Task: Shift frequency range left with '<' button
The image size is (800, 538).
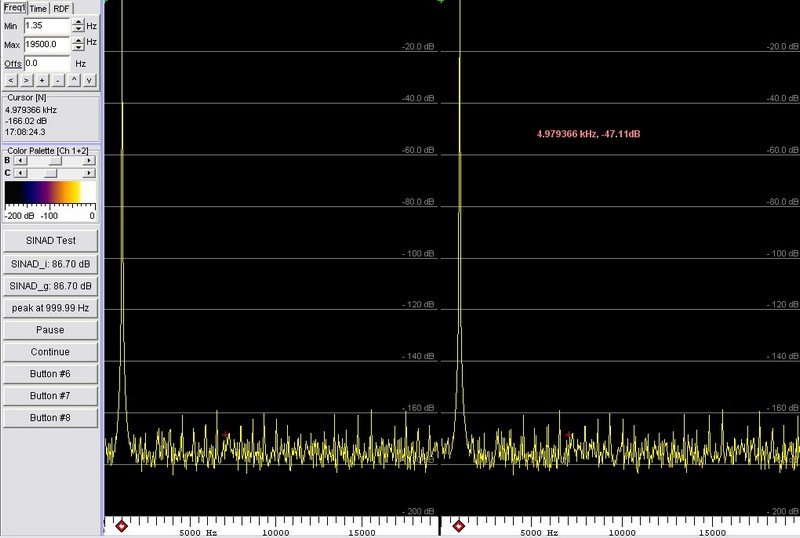Action: pos(11,80)
